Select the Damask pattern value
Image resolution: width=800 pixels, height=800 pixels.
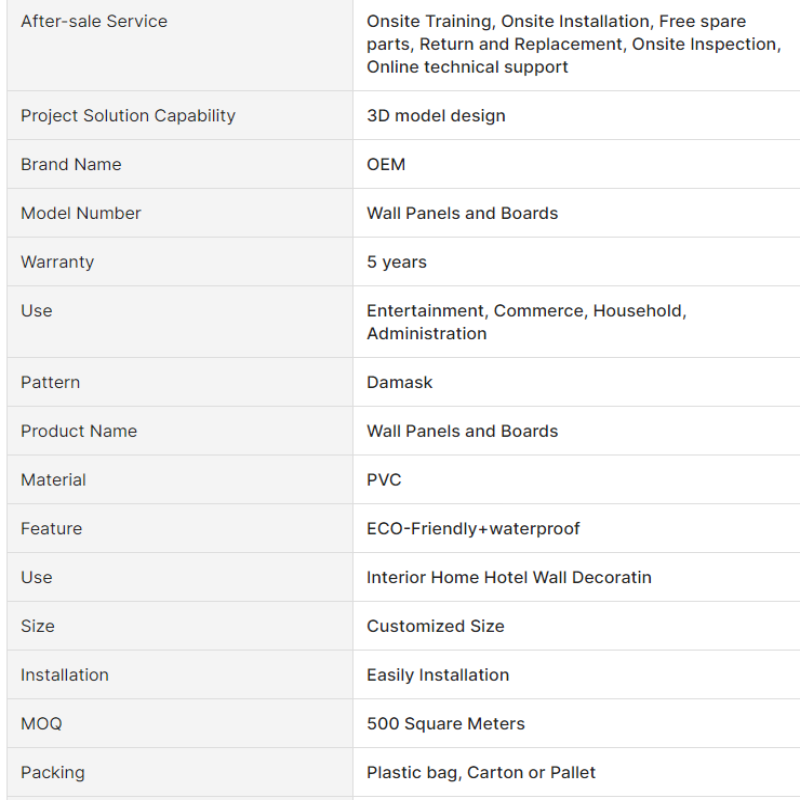399,383
